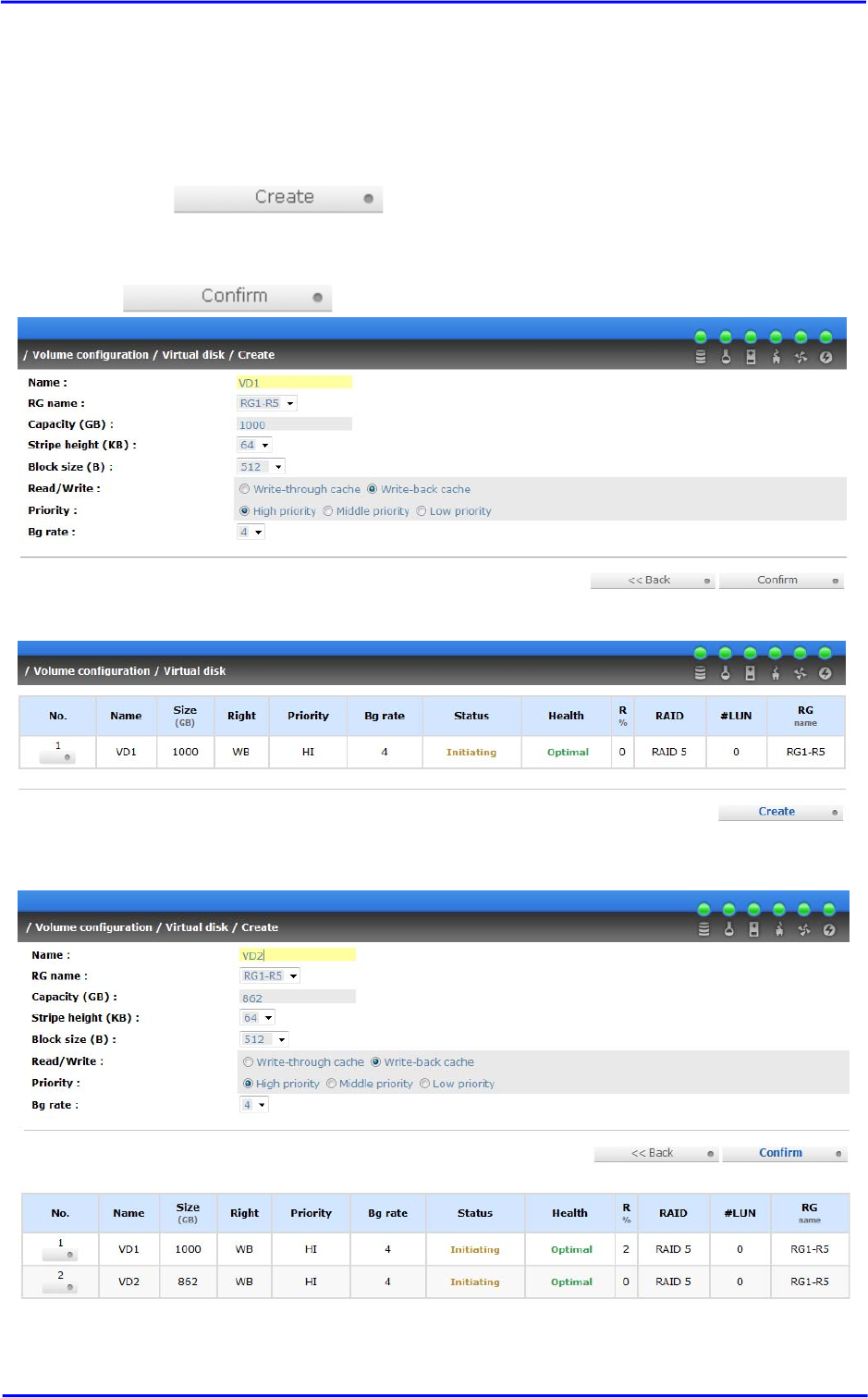Image resolution: width=868 pixels, height=1398 pixels.
Task: Open row 1 options button in single-row table
Action: tap(57, 757)
